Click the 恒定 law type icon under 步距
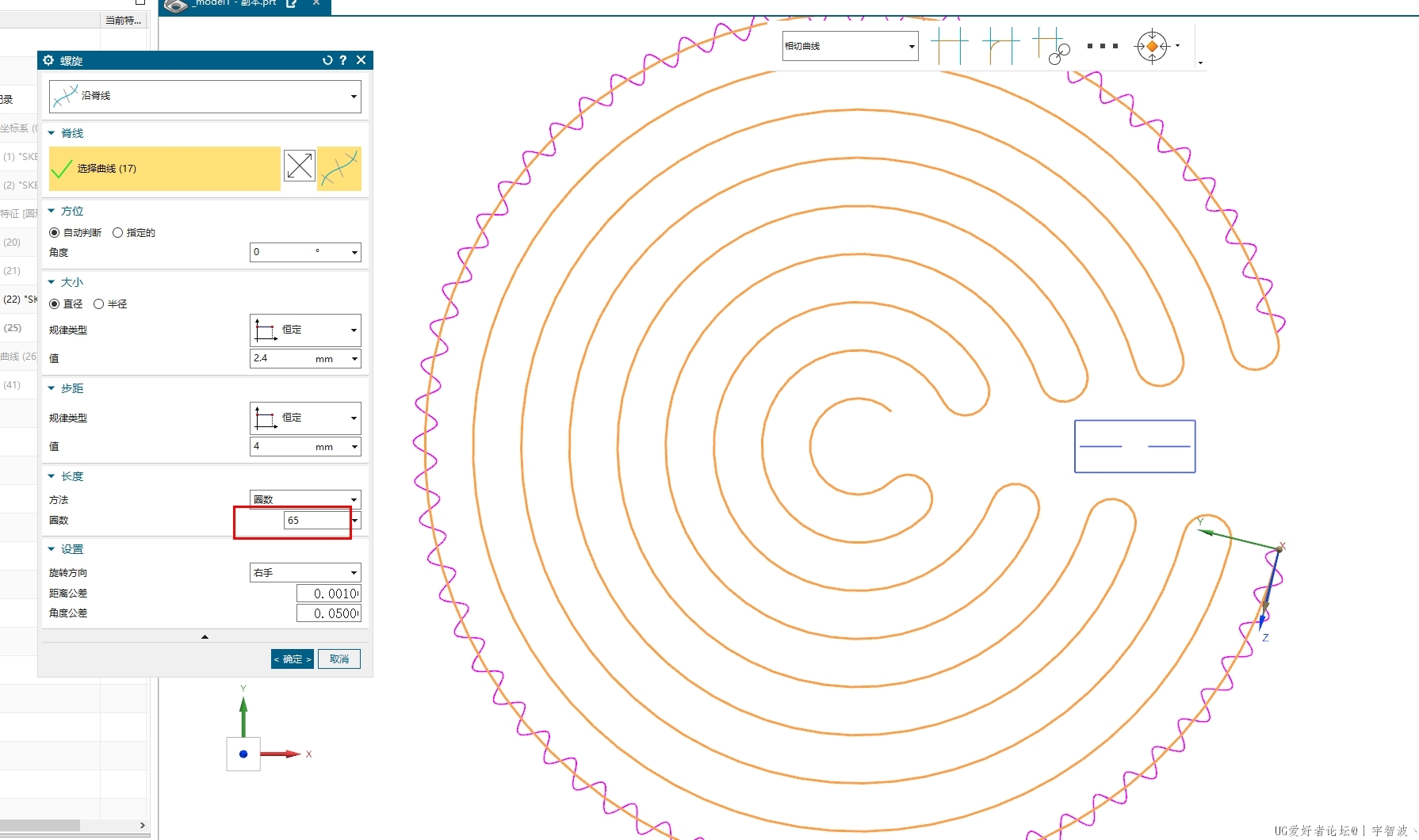The height and width of the screenshot is (840, 1419). [266, 418]
